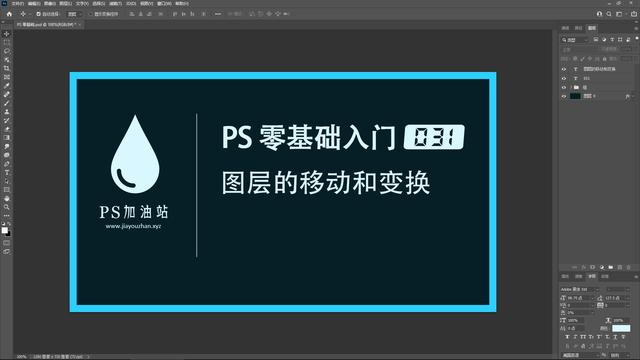Select the Rectangular Marquee tool
Screen dimensions: 640x360
pos(7,42)
